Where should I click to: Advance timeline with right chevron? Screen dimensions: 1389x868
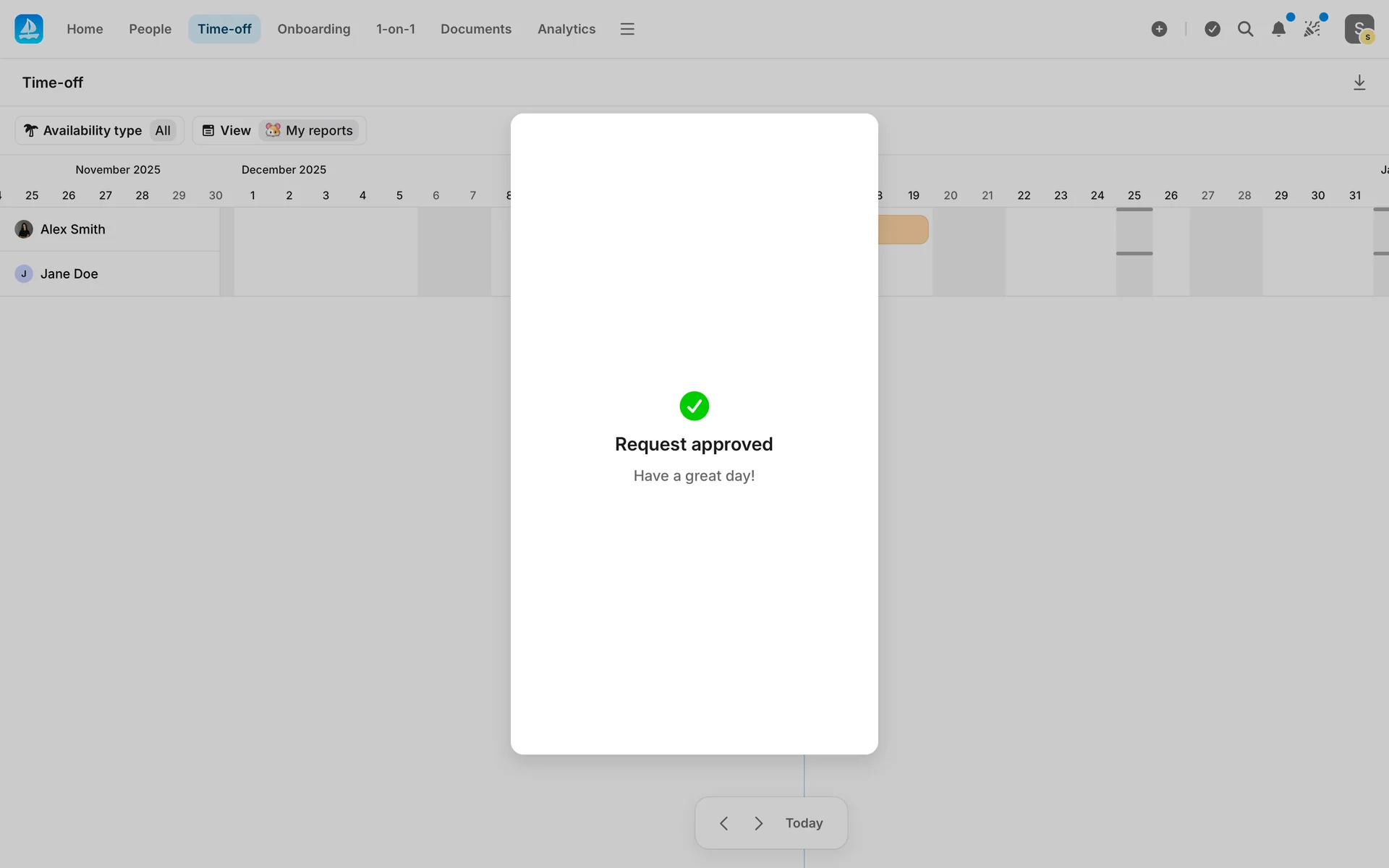click(758, 823)
